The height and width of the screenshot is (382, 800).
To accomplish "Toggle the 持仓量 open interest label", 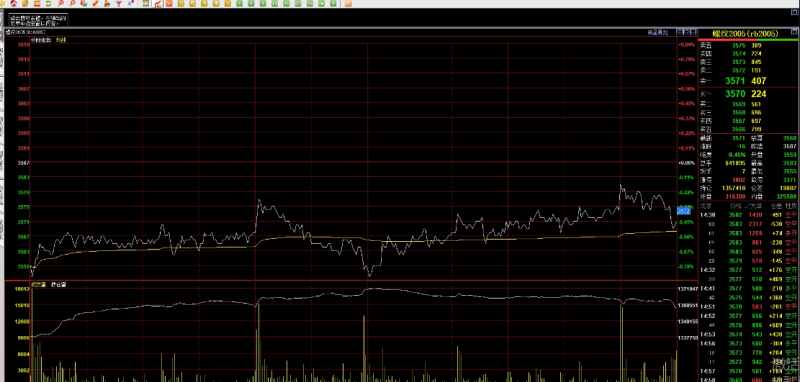I will 58,285.
